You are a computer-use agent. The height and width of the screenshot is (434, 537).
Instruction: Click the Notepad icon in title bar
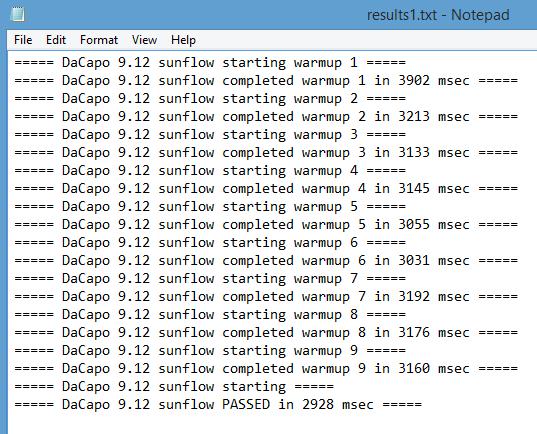pos(18,15)
